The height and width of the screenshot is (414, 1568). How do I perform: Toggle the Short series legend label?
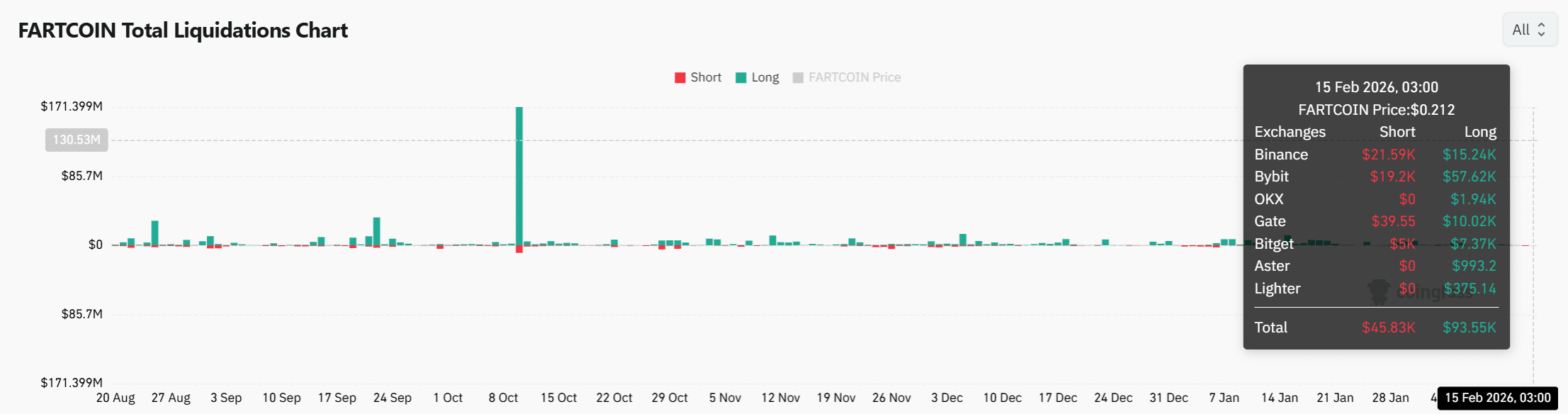(706, 78)
